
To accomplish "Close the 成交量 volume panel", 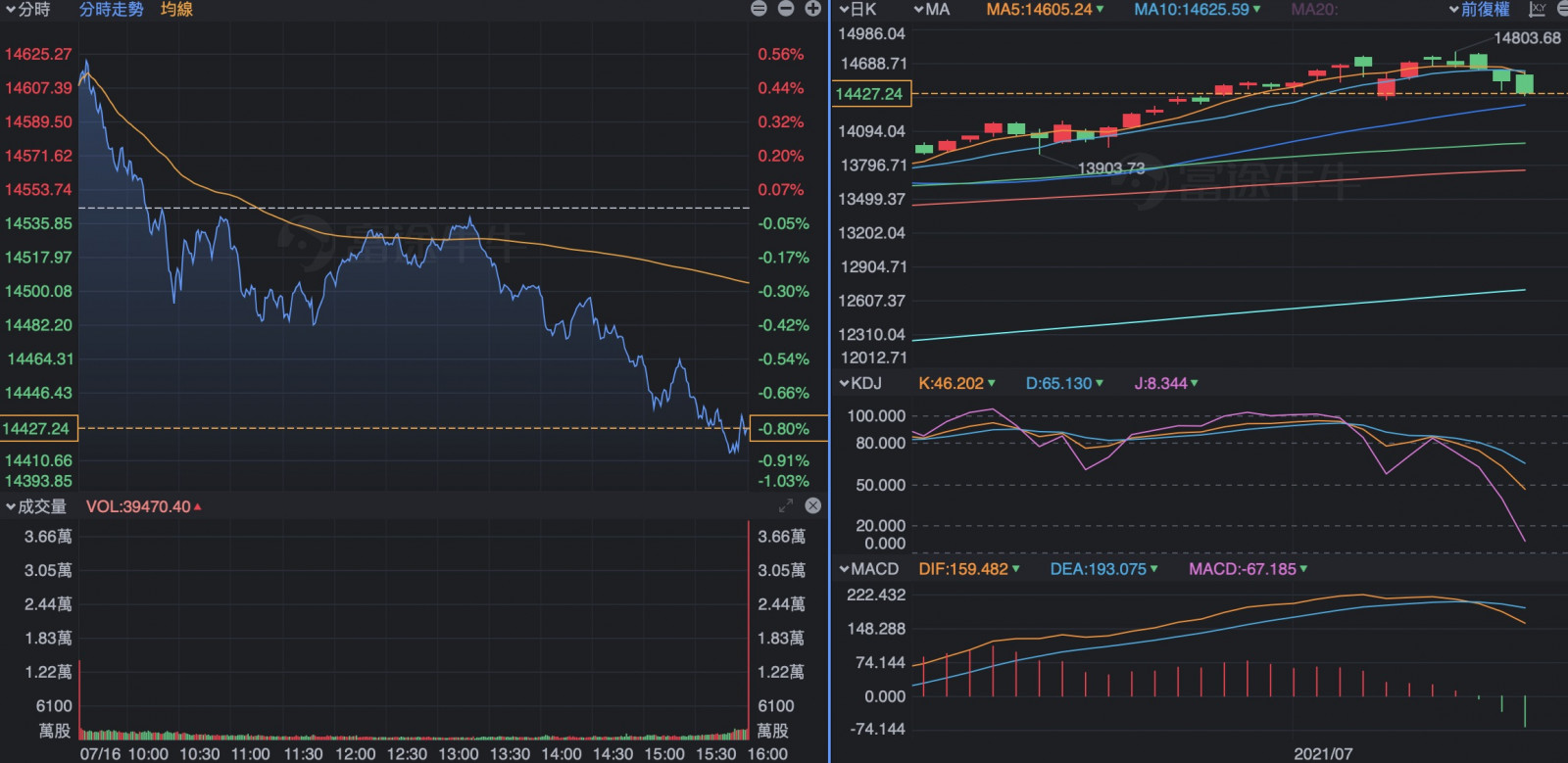I will point(812,505).
